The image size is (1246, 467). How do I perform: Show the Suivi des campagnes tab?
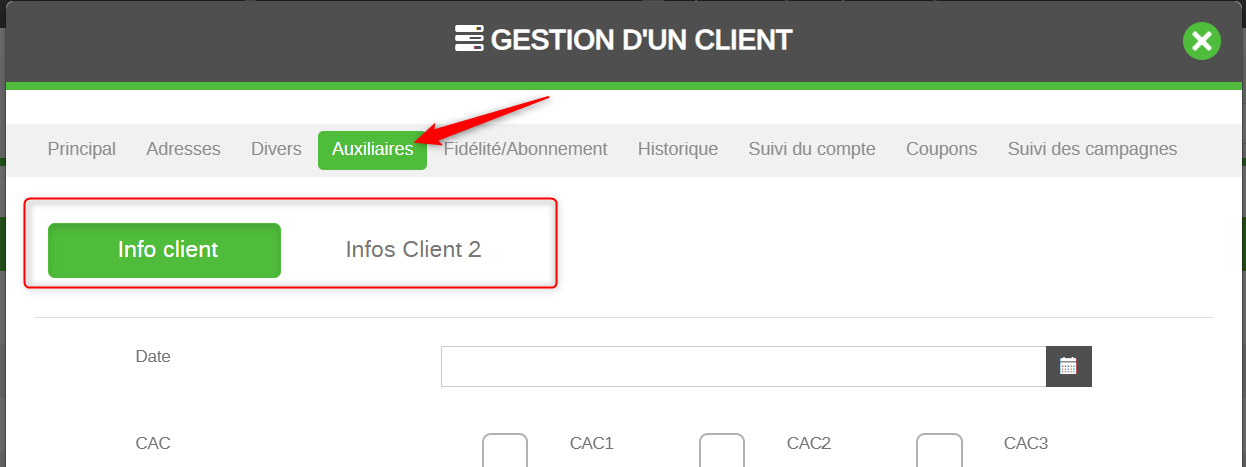(1092, 149)
